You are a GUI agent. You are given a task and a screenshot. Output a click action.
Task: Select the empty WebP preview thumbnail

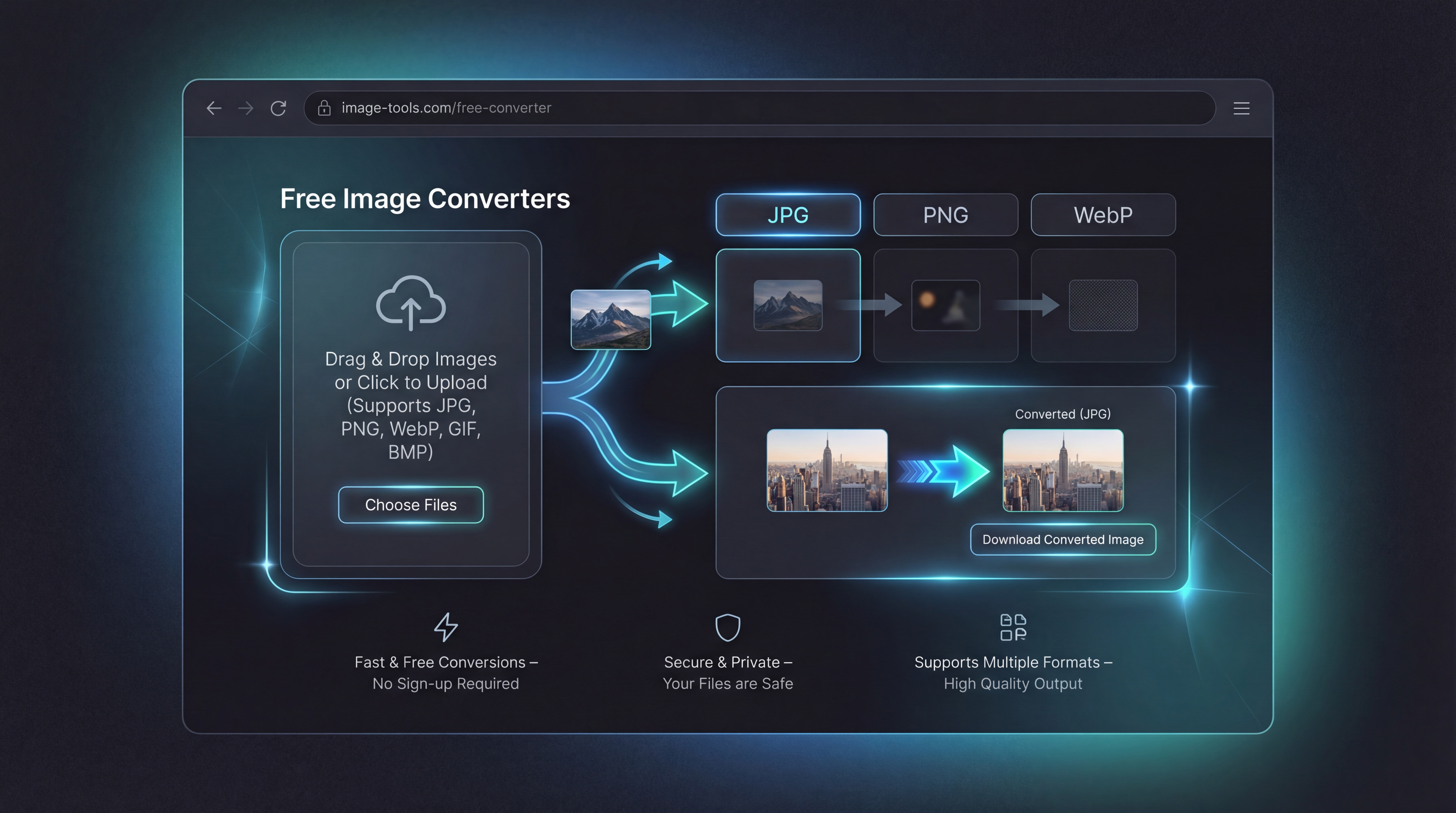click(1103, 305)
